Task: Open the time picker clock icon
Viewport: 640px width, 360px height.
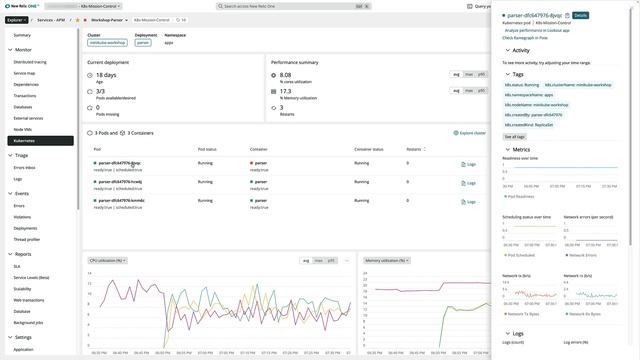Action: pos(178,20)
